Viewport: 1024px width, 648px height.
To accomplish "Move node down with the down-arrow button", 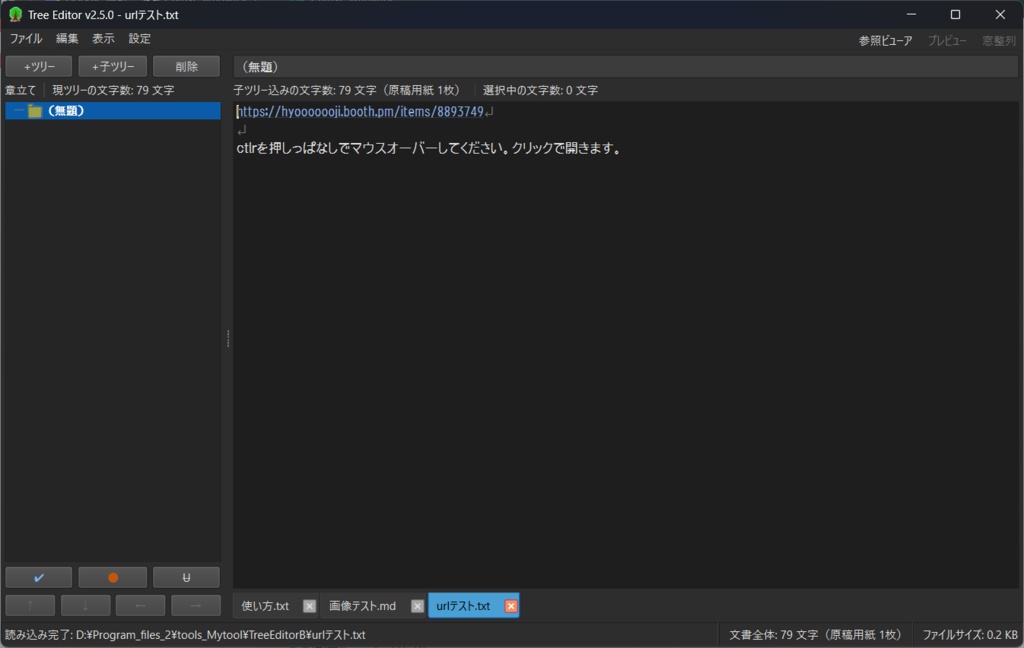I will point(85,606).
